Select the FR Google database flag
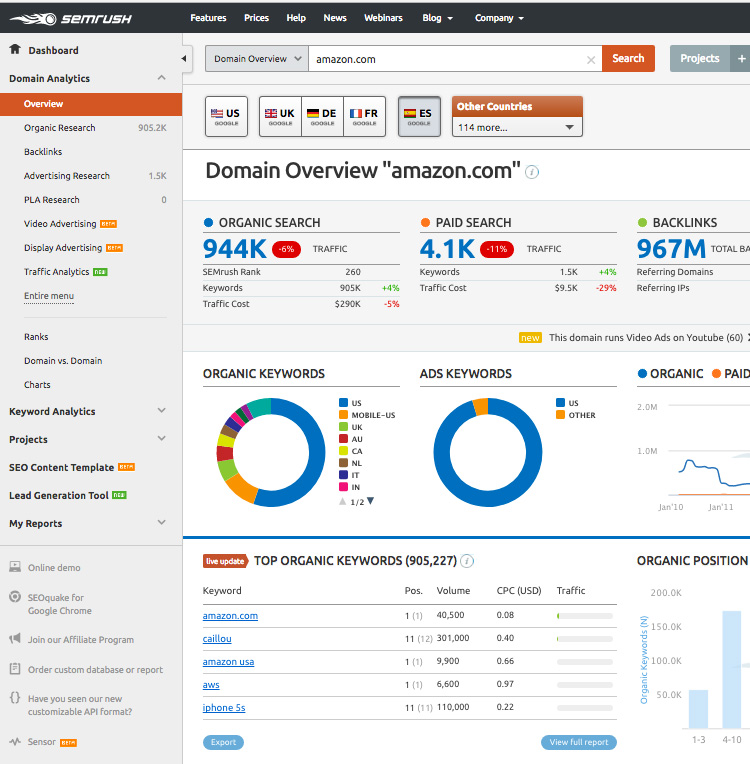Viewport: 750px width, 764px height. click(365, 116)
